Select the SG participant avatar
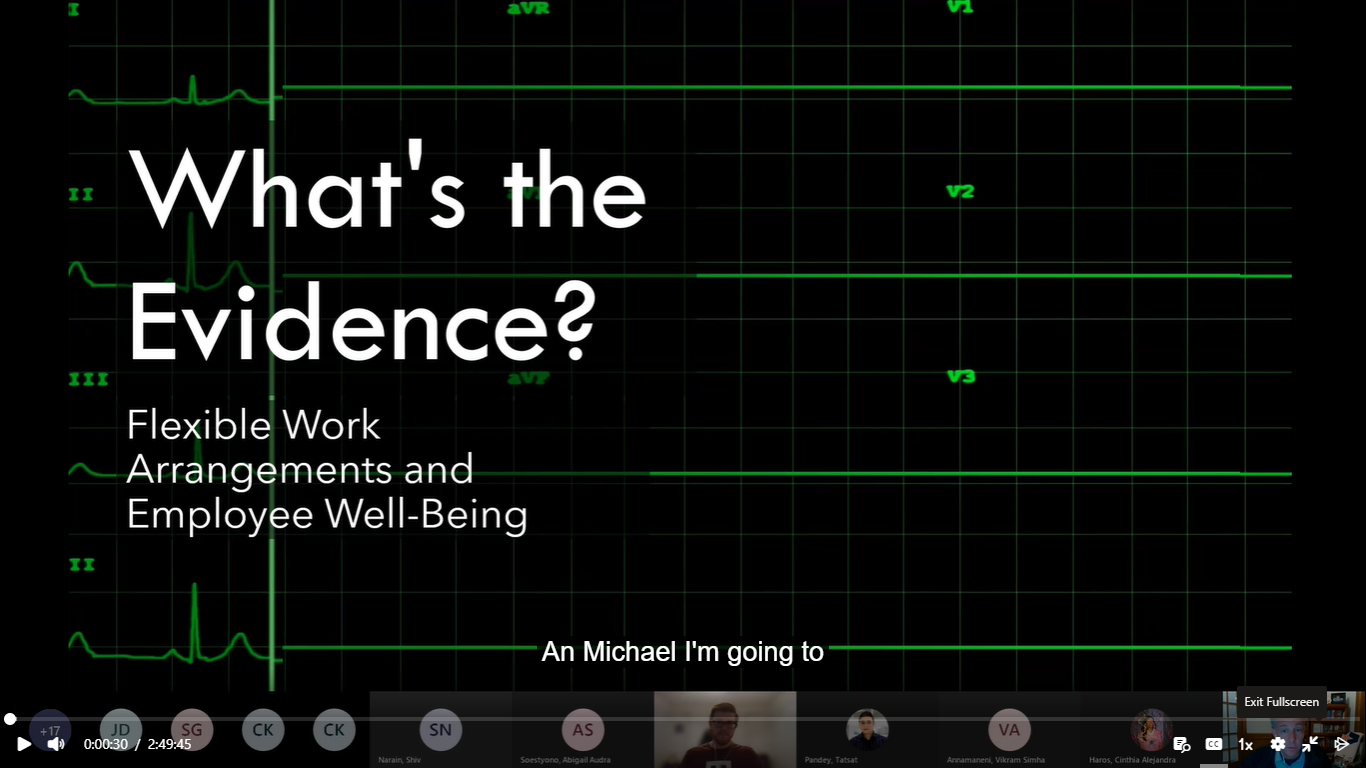The image size is (1366, 768). tap(192, 730)
